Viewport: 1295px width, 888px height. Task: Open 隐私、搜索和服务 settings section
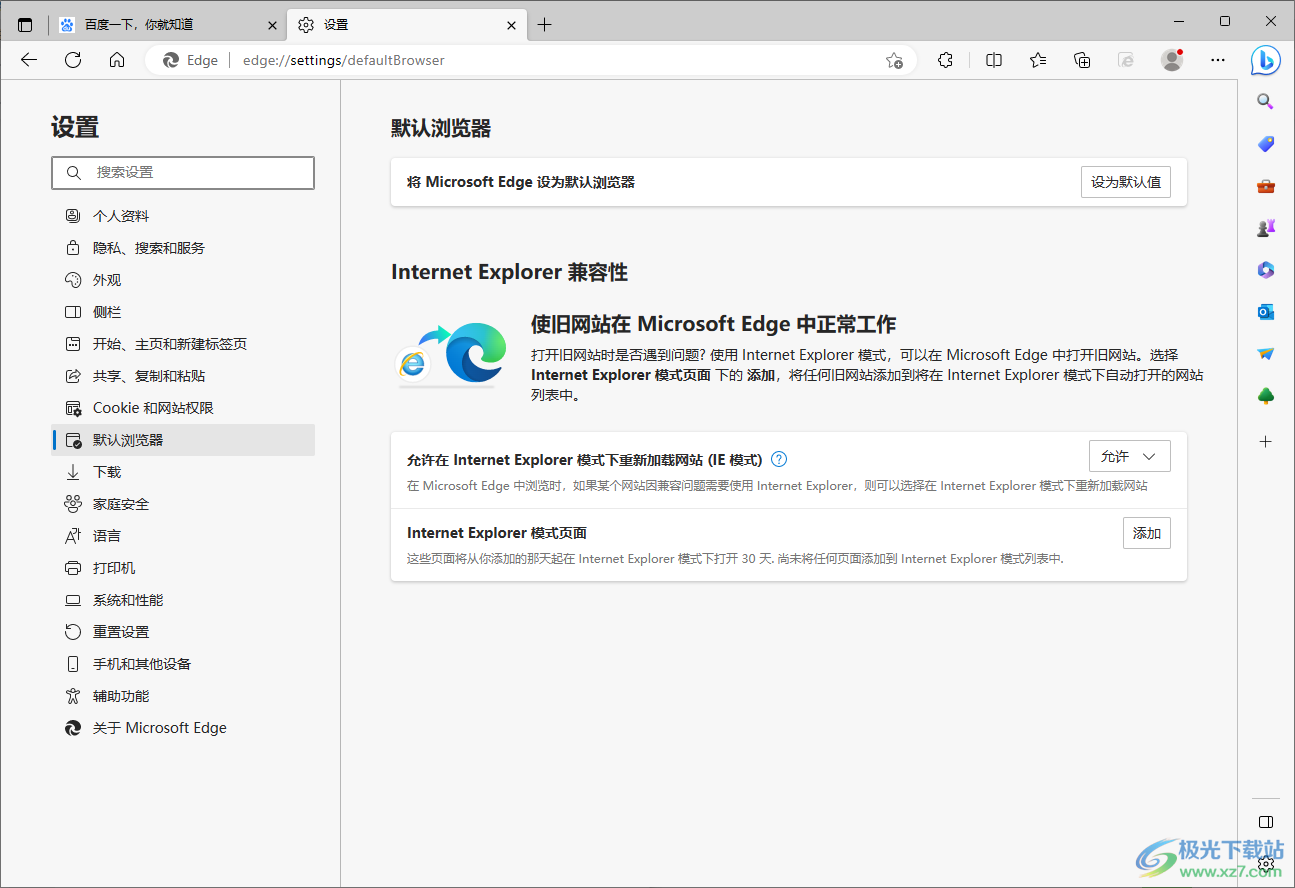[x=183, y=248]
